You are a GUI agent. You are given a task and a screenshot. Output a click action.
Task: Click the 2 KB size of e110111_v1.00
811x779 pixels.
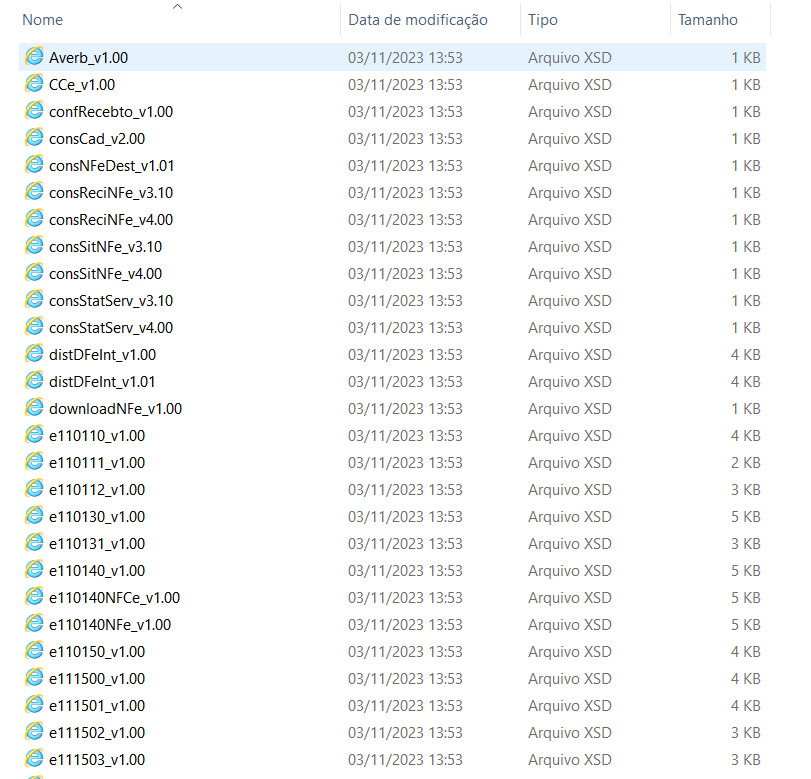(745, 462)
